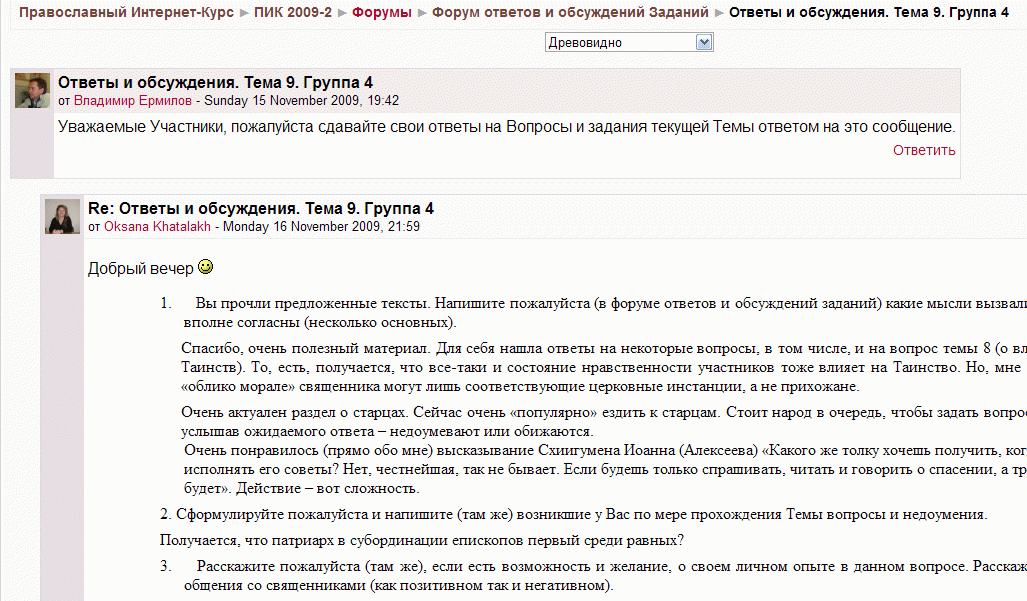Image resolution: width=1027 pixels, height=601 pixels.
Task: Click Oksana Khatalakh's avatar picture
Action: 62,216
